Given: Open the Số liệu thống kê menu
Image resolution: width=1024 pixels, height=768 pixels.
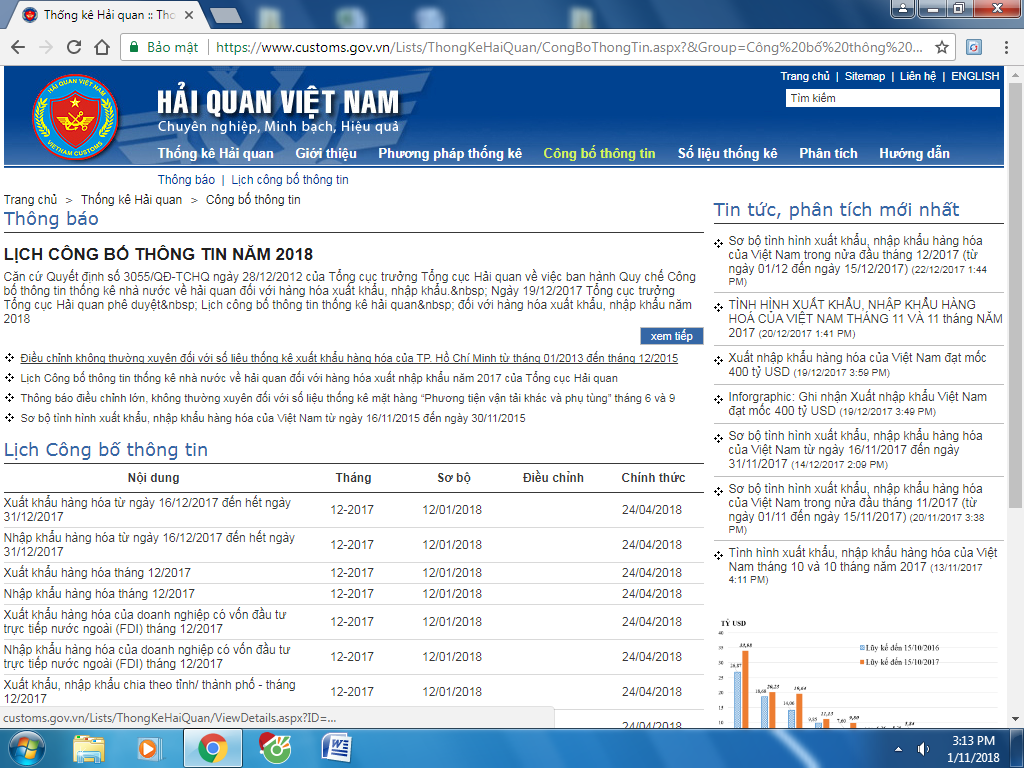Looking at the screenshot, I should (x=727, y=153).
